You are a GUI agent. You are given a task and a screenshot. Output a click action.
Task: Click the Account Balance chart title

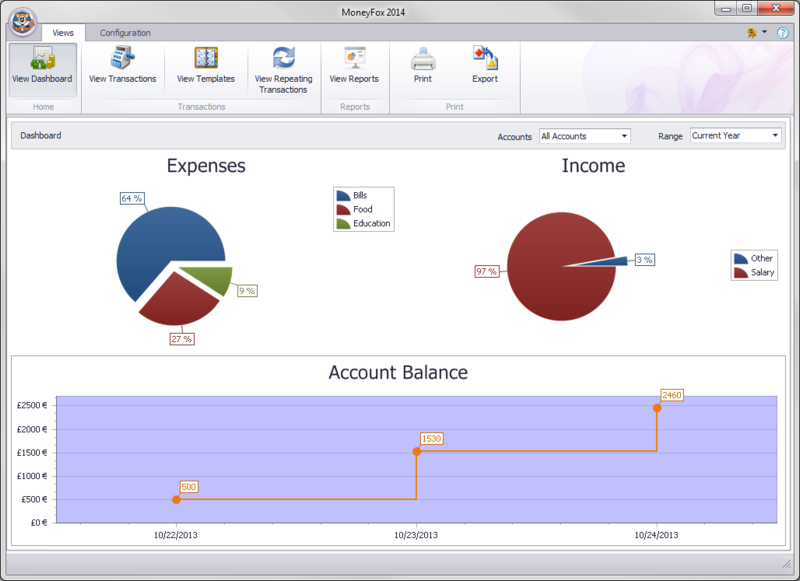[x=398, y=373]
